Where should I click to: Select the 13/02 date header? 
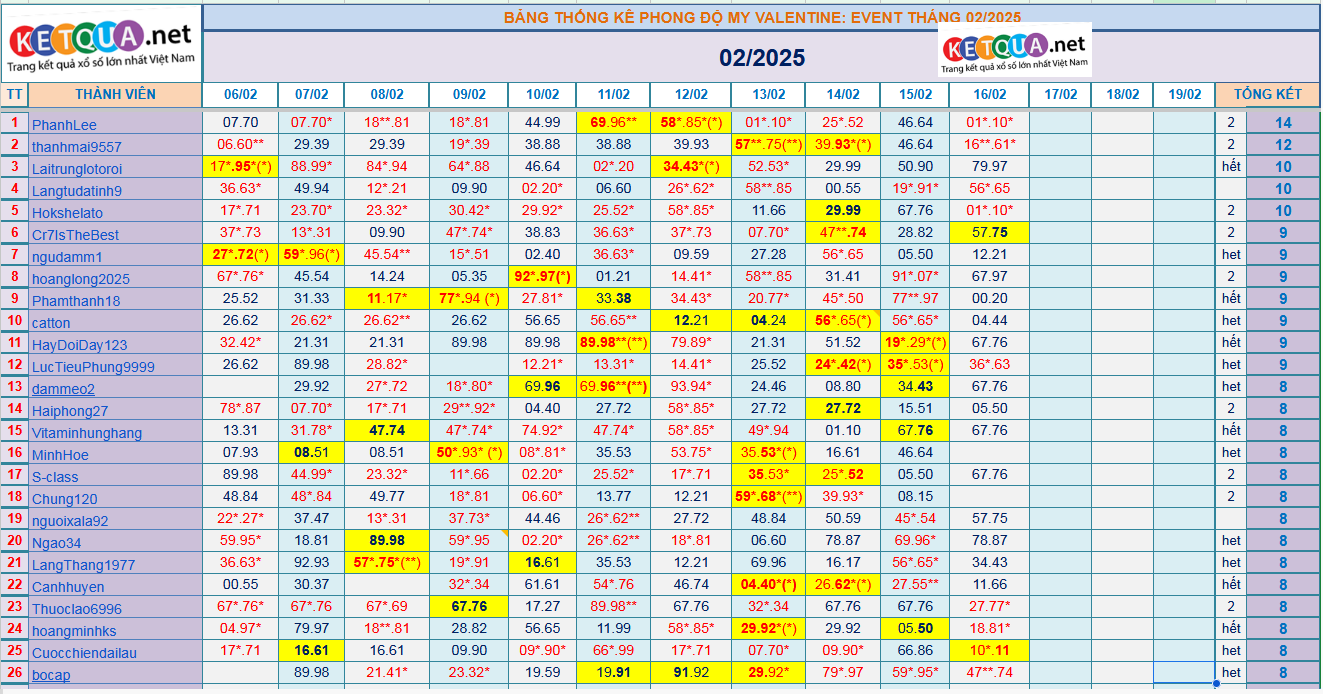768,95
